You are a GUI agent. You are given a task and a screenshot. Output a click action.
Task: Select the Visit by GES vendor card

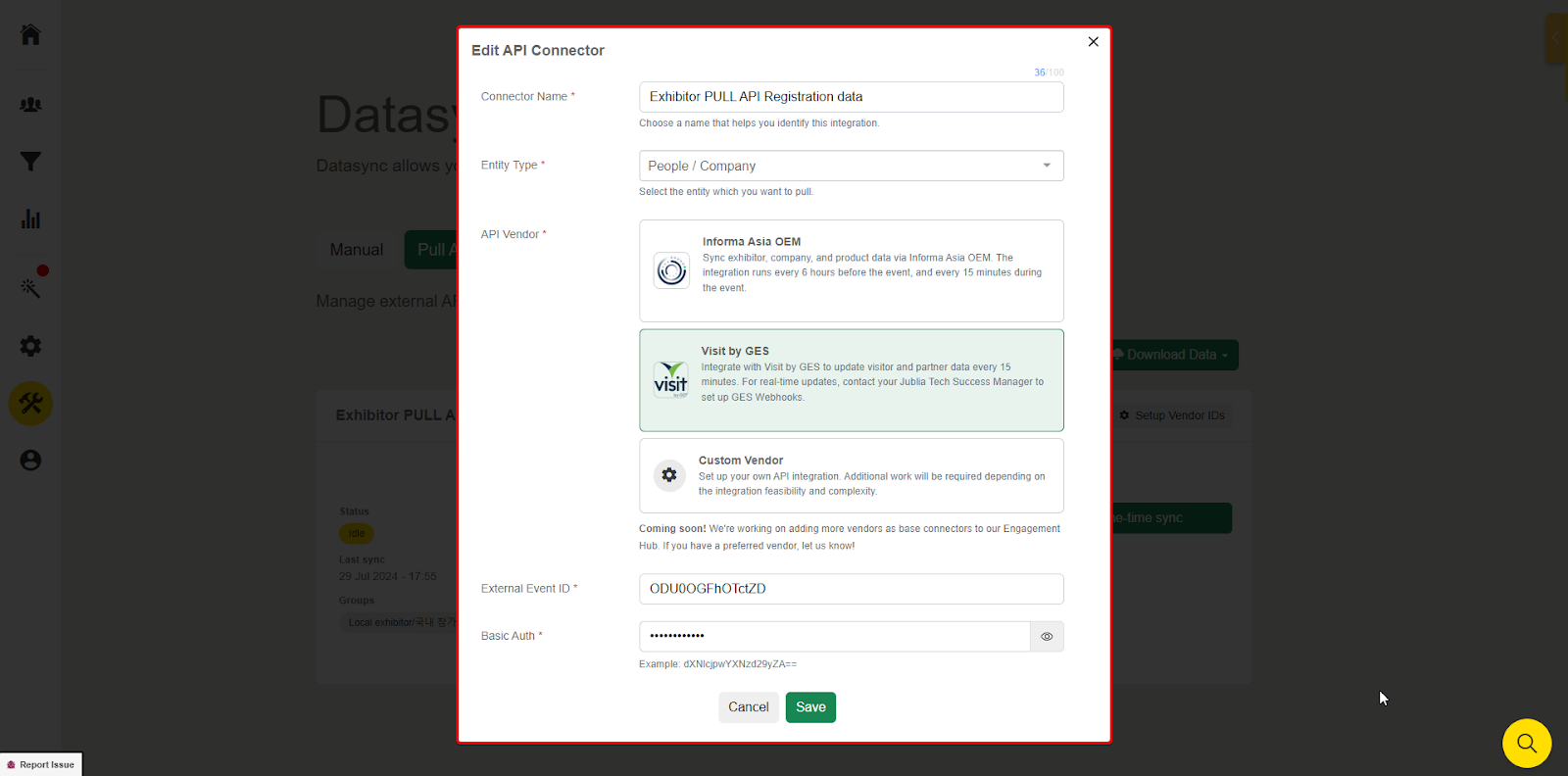pyautogui.click(x=851, y=380)
